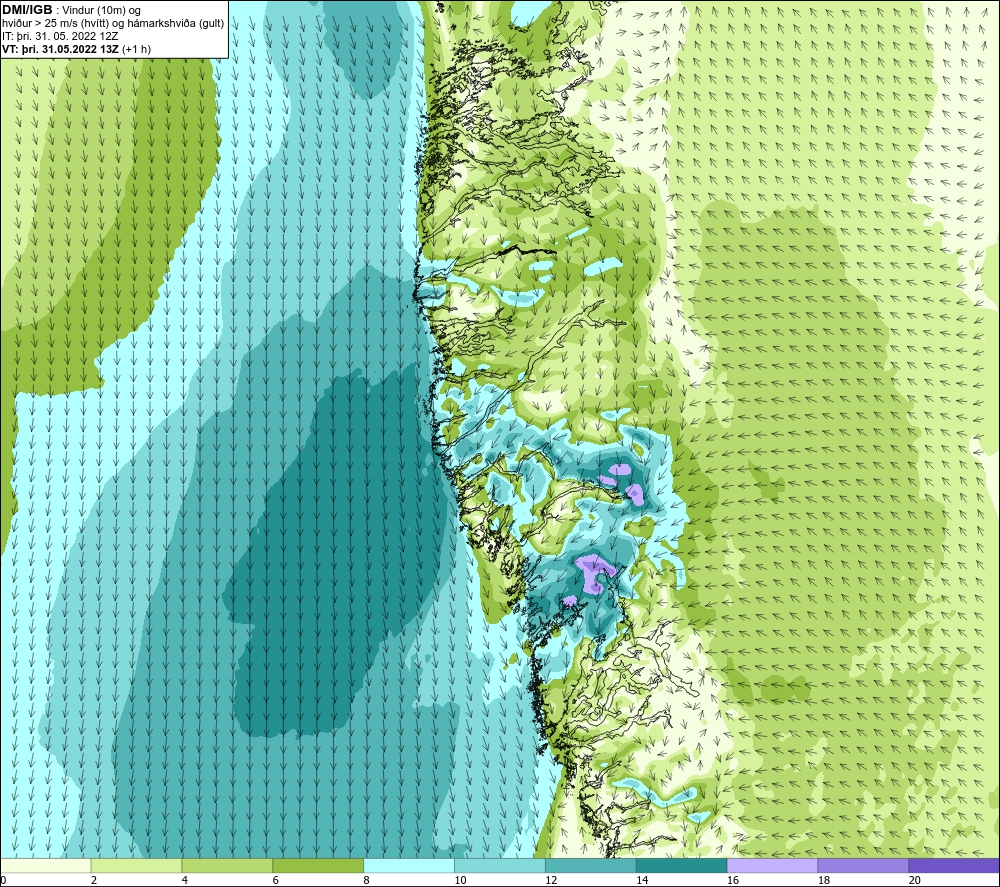Click the 2–4 m/s light green legend swatch
The width and height of the screenshot is (1000, 887).
coord(136,865)
